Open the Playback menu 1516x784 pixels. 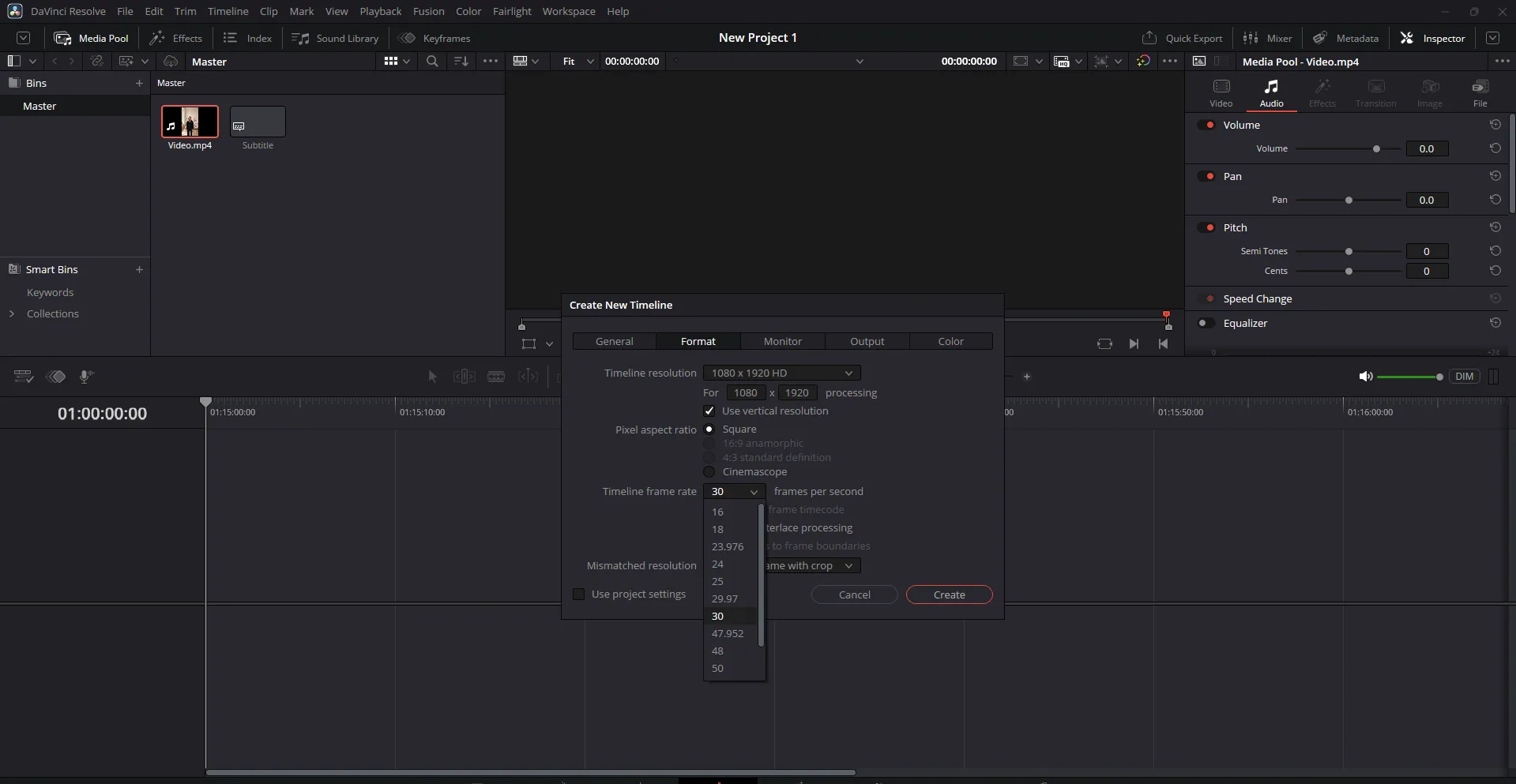pos(381,11)
